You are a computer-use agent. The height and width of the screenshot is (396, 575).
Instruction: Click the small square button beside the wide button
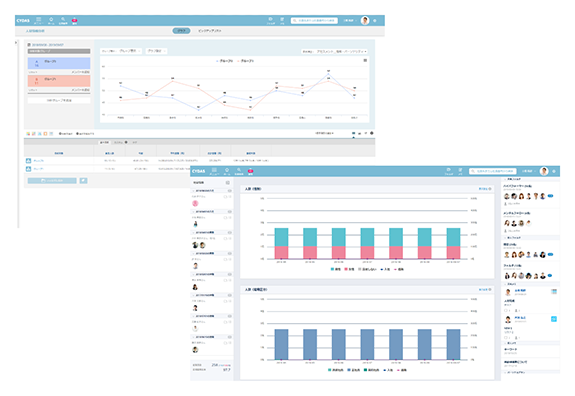pyautogui.click(x=84, y=181)
